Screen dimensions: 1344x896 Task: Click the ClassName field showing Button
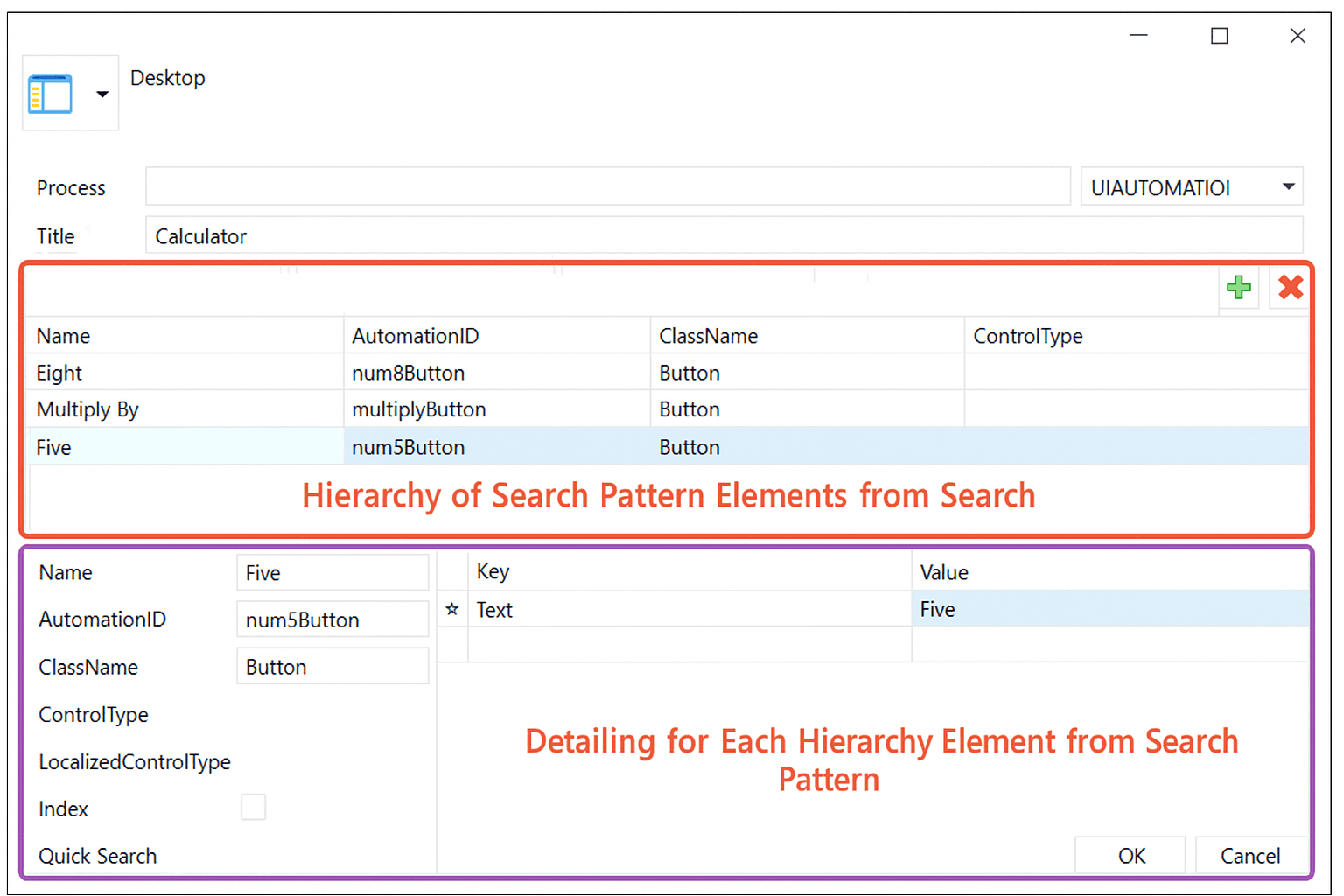tap(332, 667)
